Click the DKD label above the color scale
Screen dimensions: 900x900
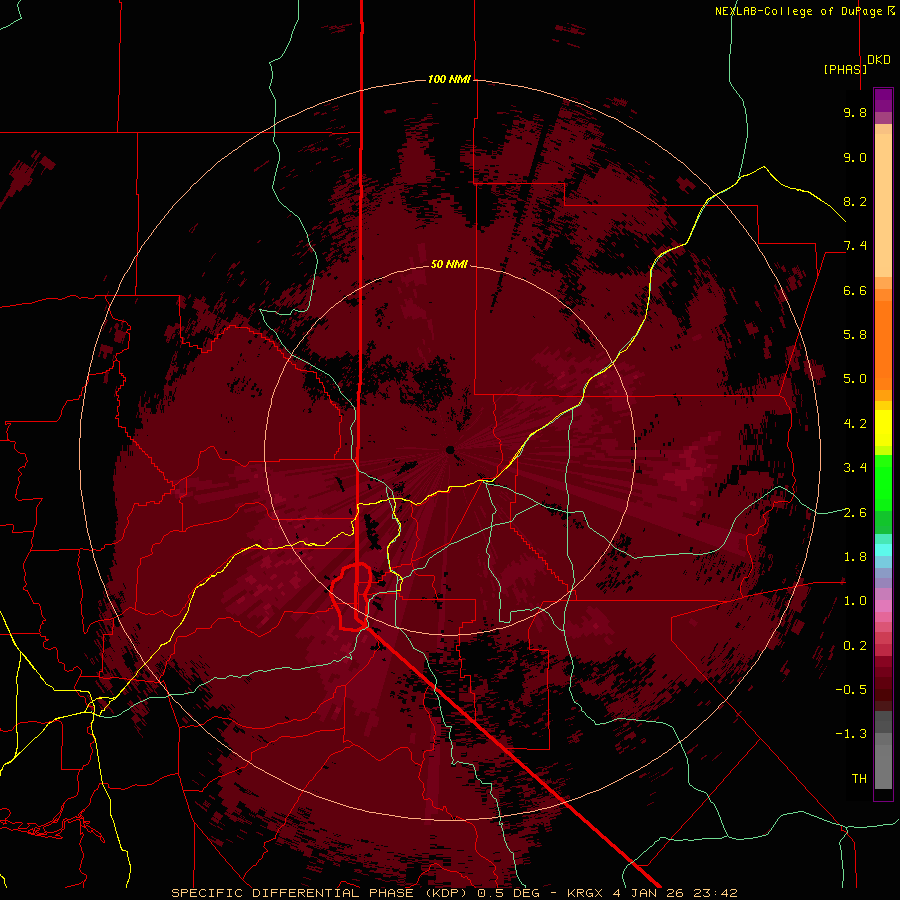click(879, 59)
